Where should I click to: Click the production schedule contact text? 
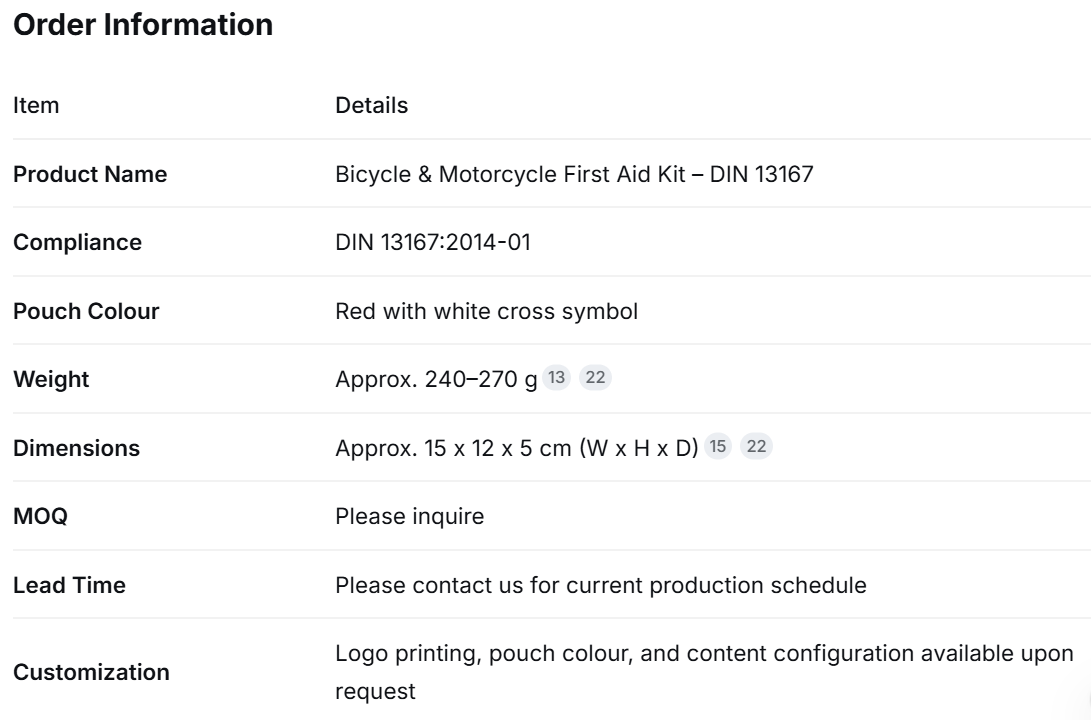coord(601,585)
